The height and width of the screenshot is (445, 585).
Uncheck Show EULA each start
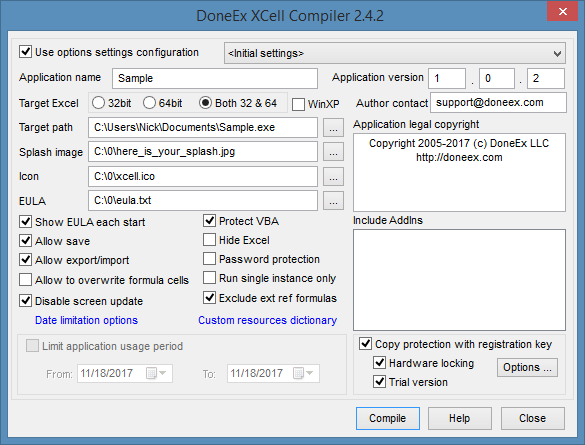25,222
